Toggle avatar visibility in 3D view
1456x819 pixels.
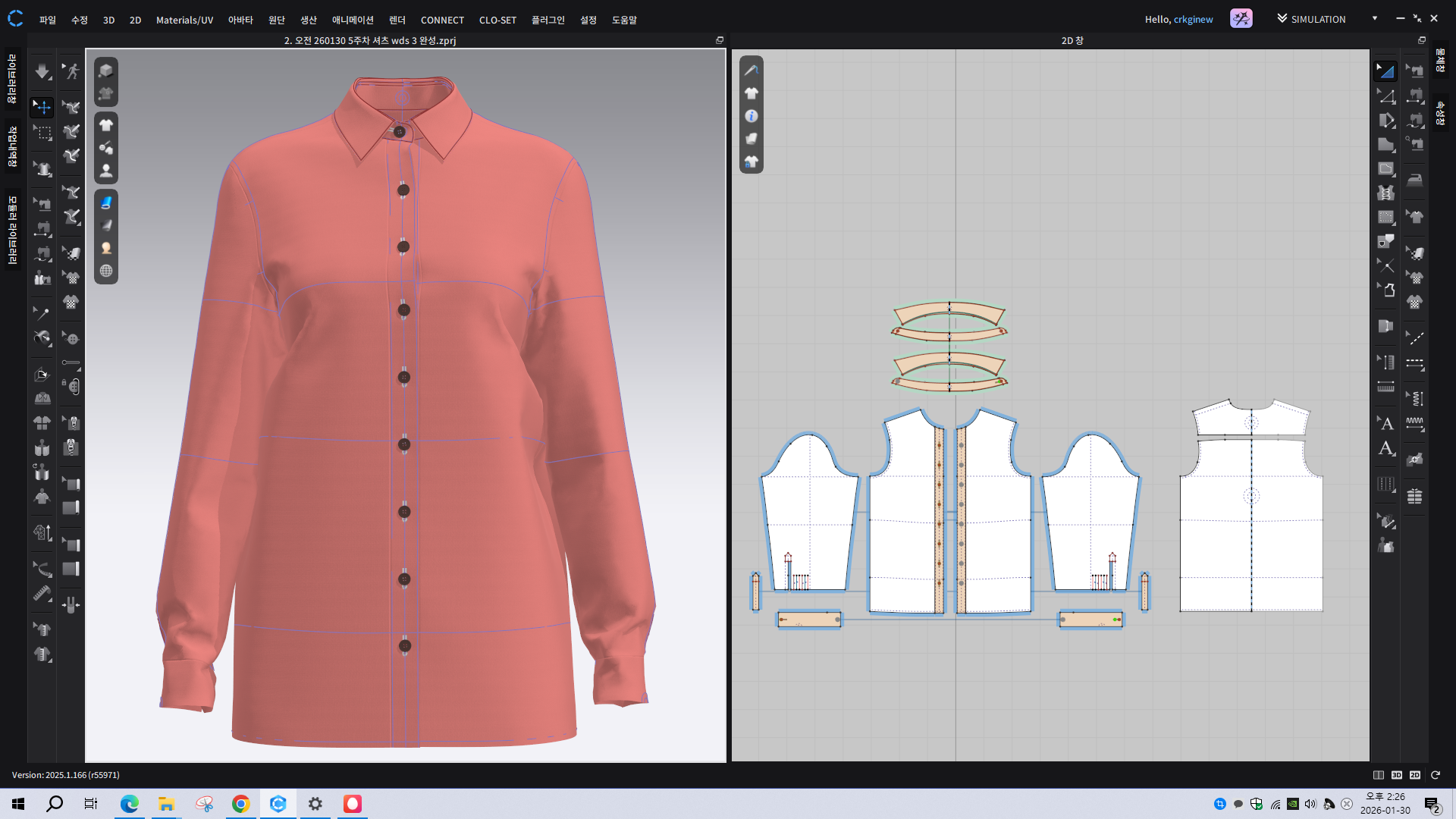point(106,171)
